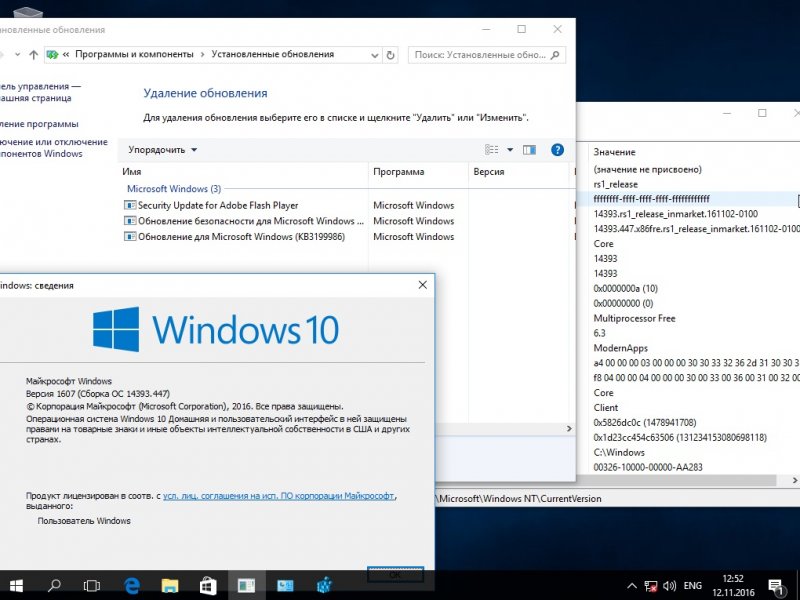Select '0x5826dc0c (1478941708)' registry value

coord(645,422)
